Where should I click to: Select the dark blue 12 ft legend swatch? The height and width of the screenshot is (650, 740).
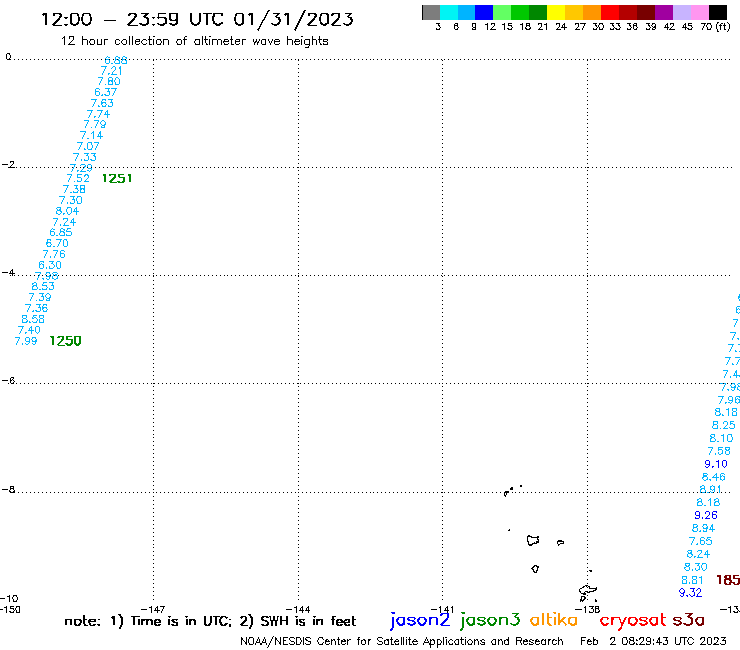pos(484,12)
